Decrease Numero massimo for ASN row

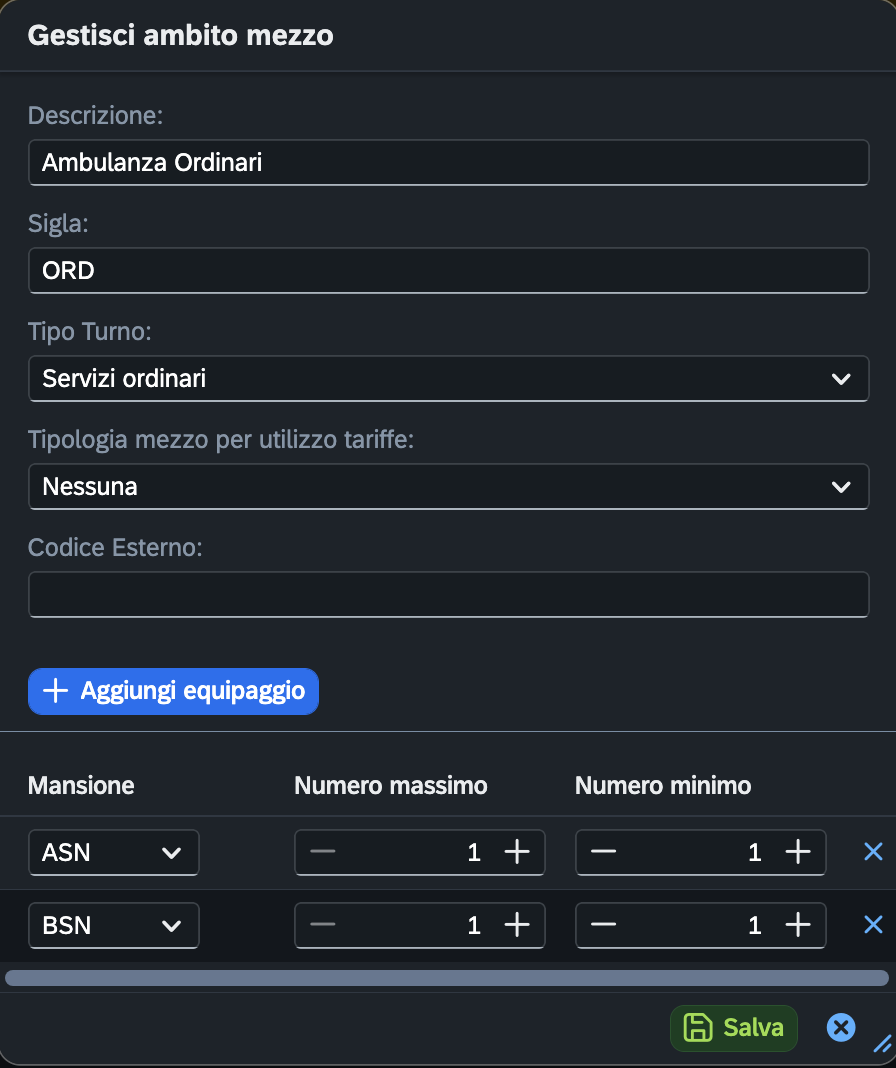click(x=322, y=852)
